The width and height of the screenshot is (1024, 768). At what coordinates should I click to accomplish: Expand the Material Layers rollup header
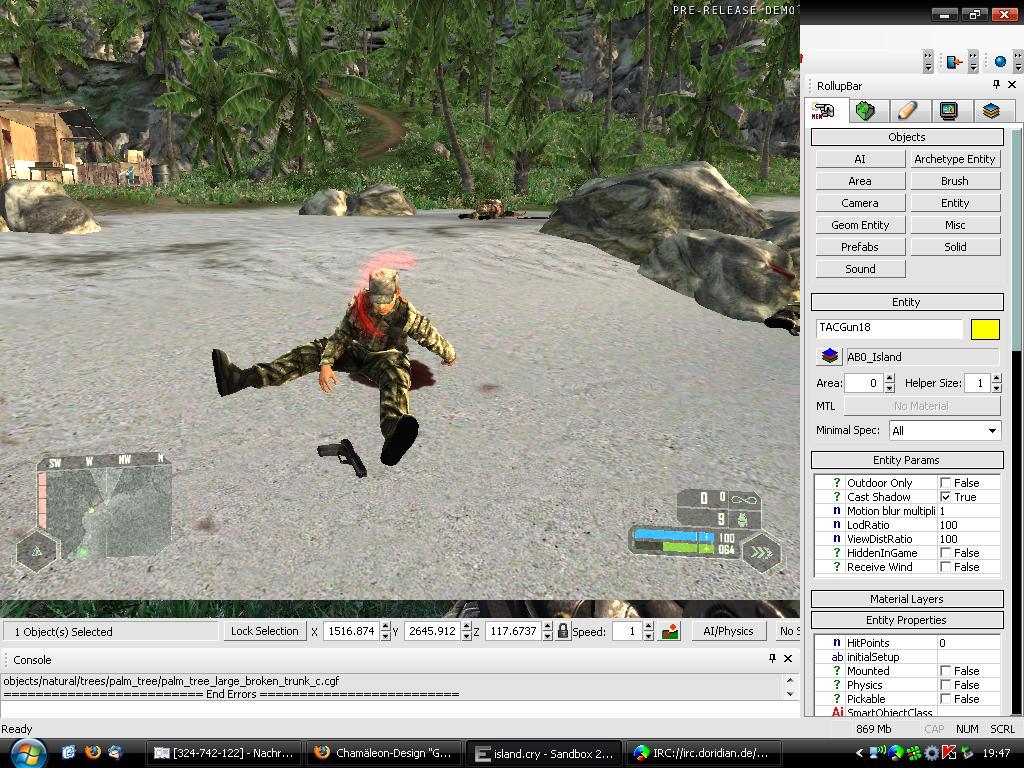coord(906,599)
